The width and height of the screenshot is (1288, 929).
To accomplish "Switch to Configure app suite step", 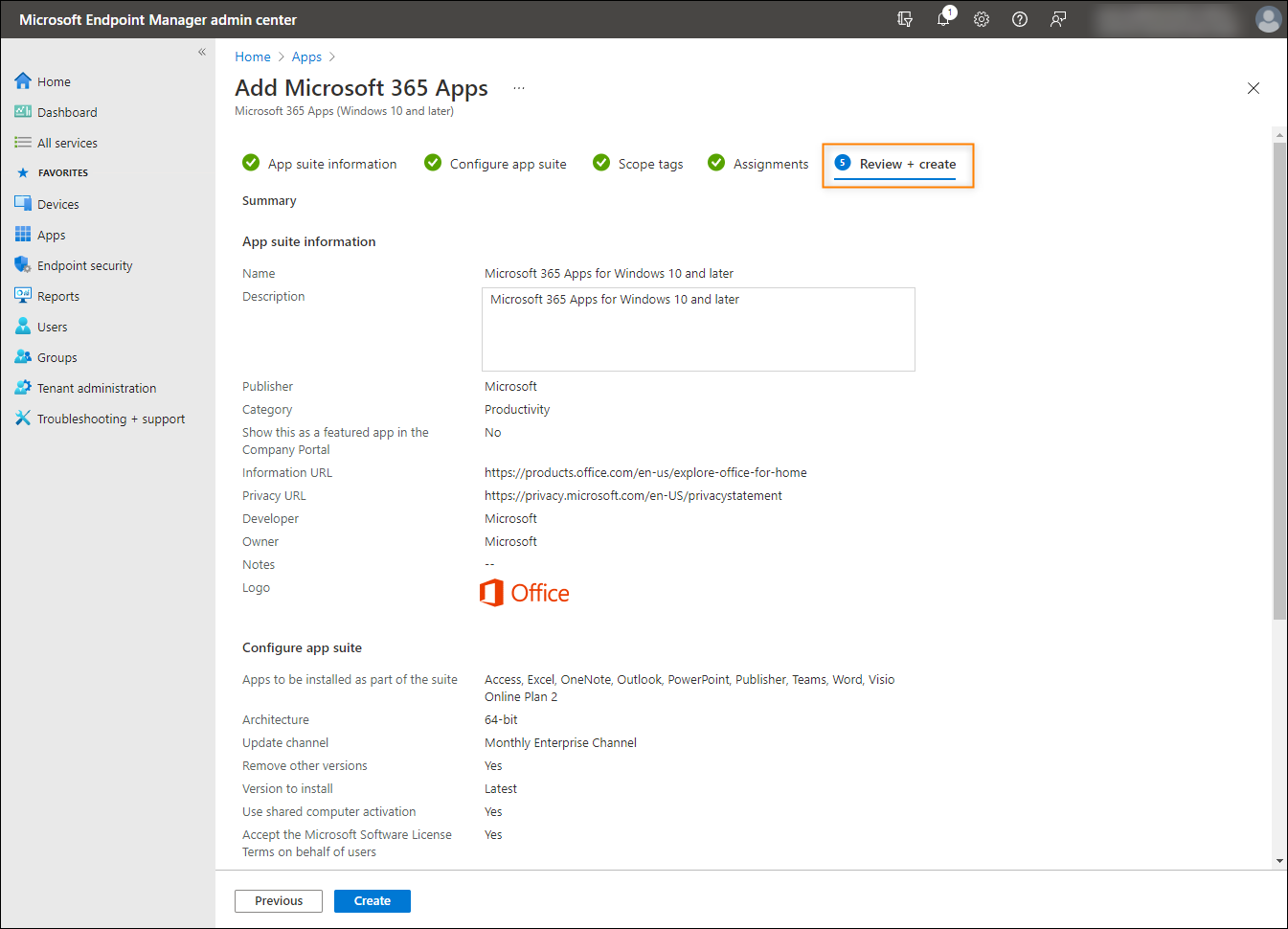I will tap(495, 164).
